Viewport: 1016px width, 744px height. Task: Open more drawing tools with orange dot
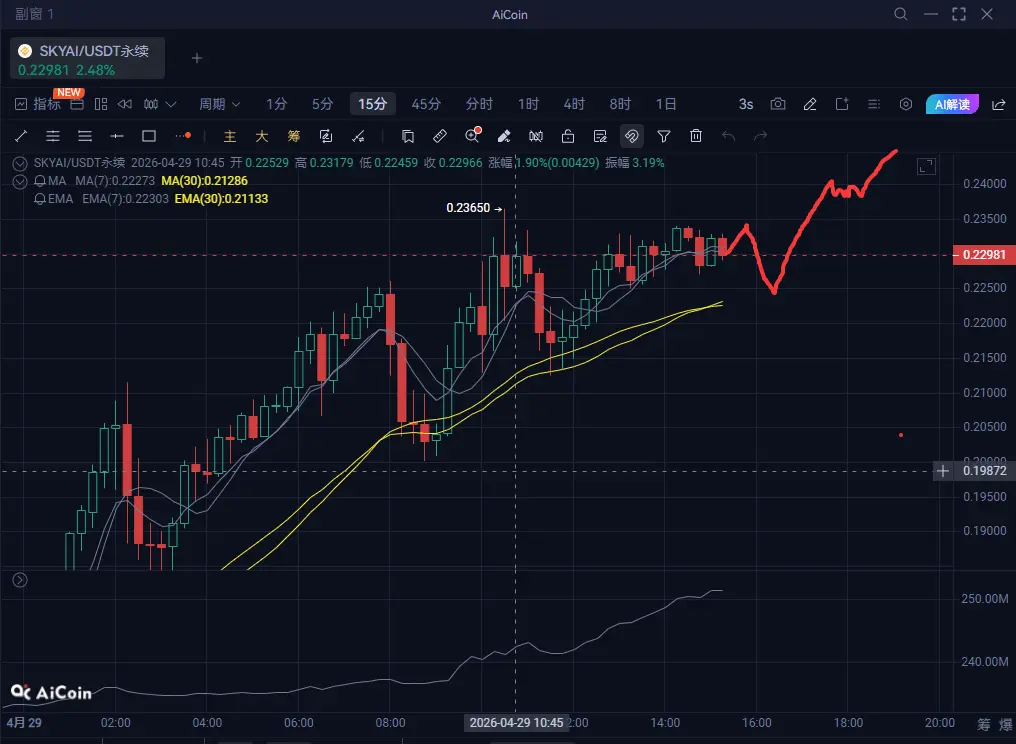183,136
